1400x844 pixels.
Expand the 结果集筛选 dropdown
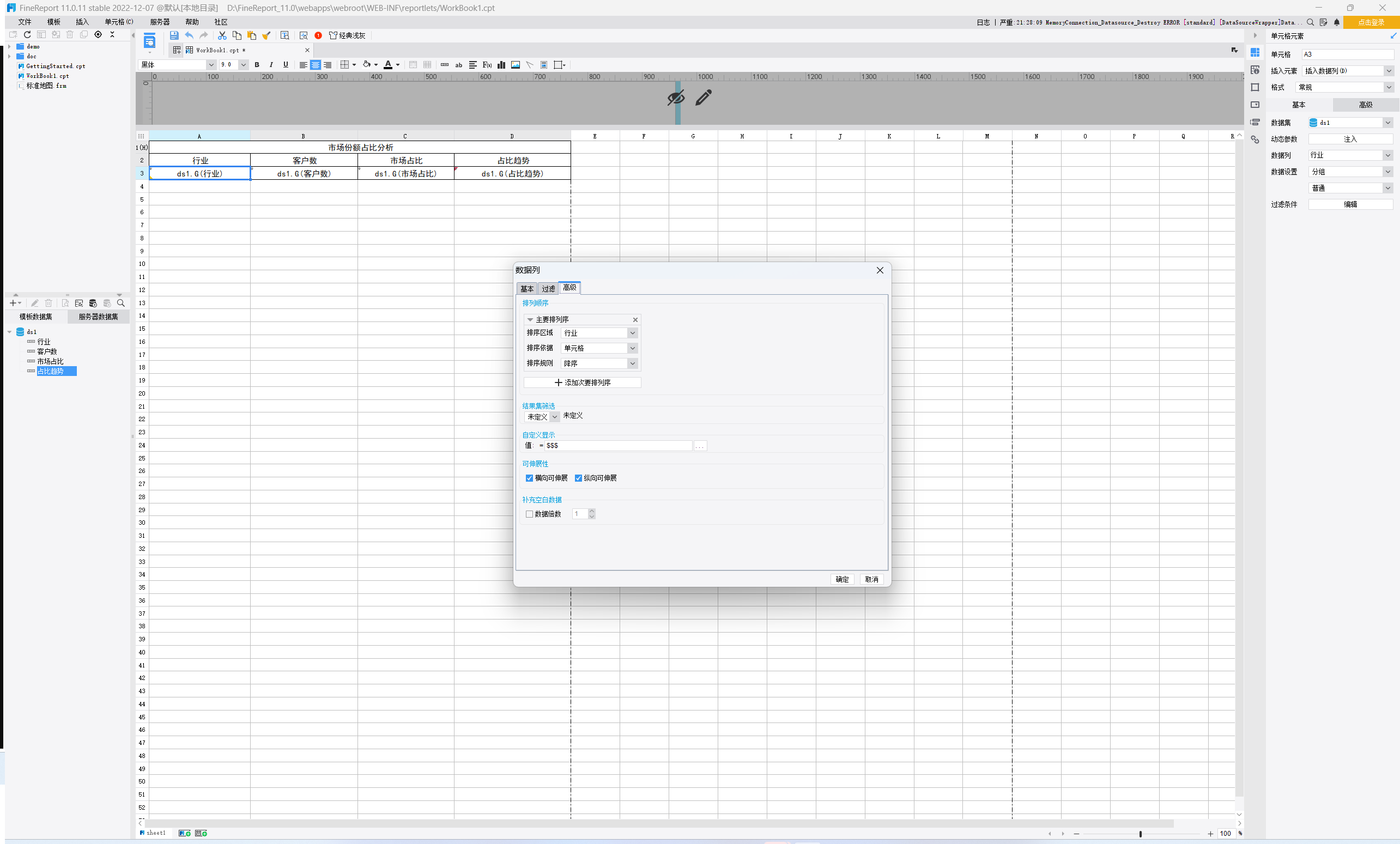(x=555, y=417)
